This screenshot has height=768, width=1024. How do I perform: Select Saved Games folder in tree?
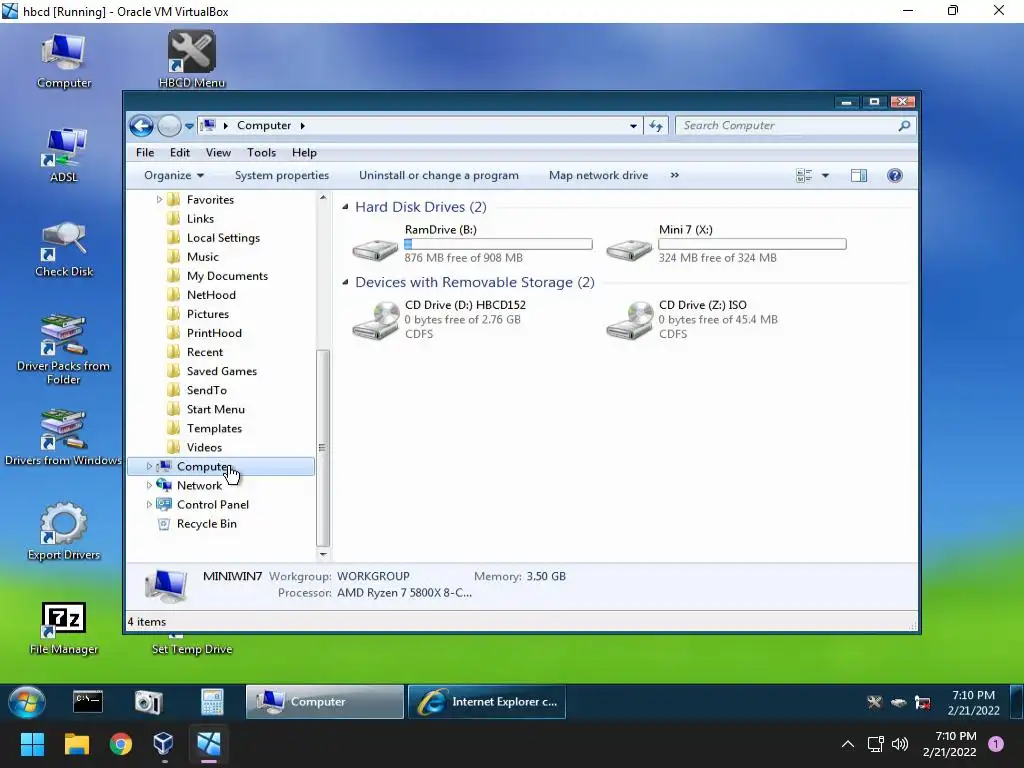pyautogui.click(x=221, y=371)
